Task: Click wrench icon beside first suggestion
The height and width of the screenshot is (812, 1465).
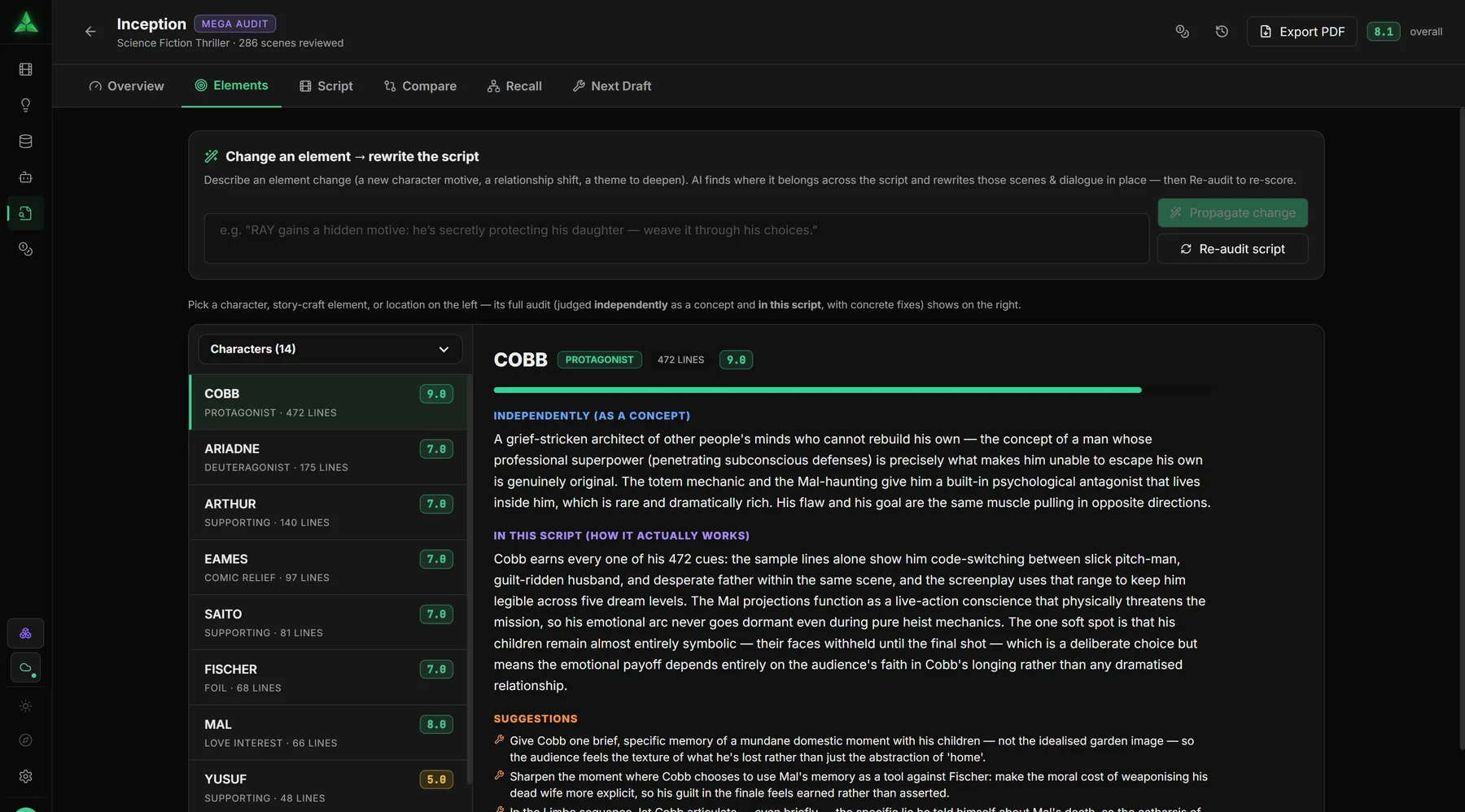Action: [499, 740]
